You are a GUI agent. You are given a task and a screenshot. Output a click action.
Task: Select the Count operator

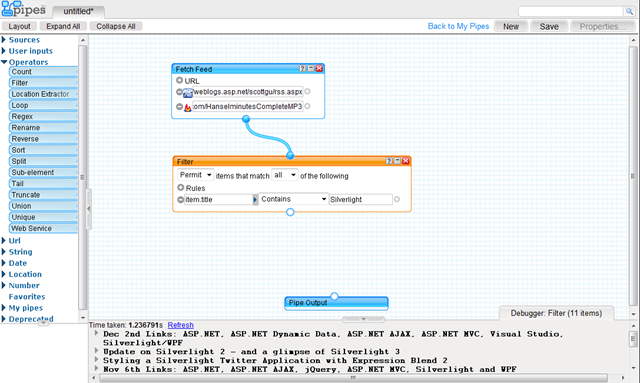point(43,71)
